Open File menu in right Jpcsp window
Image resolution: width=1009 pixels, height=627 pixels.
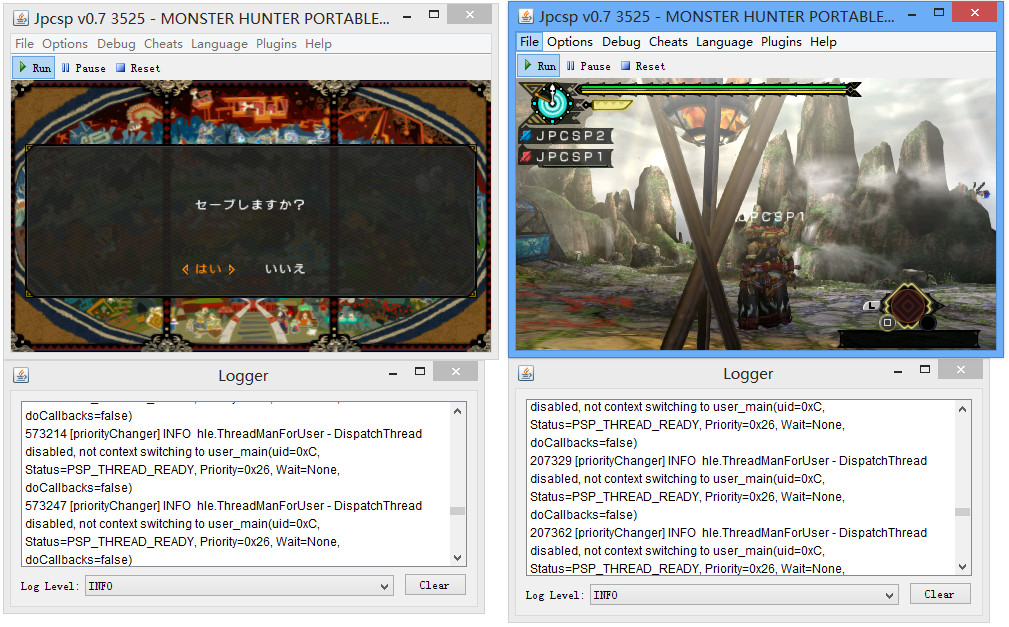529,42
